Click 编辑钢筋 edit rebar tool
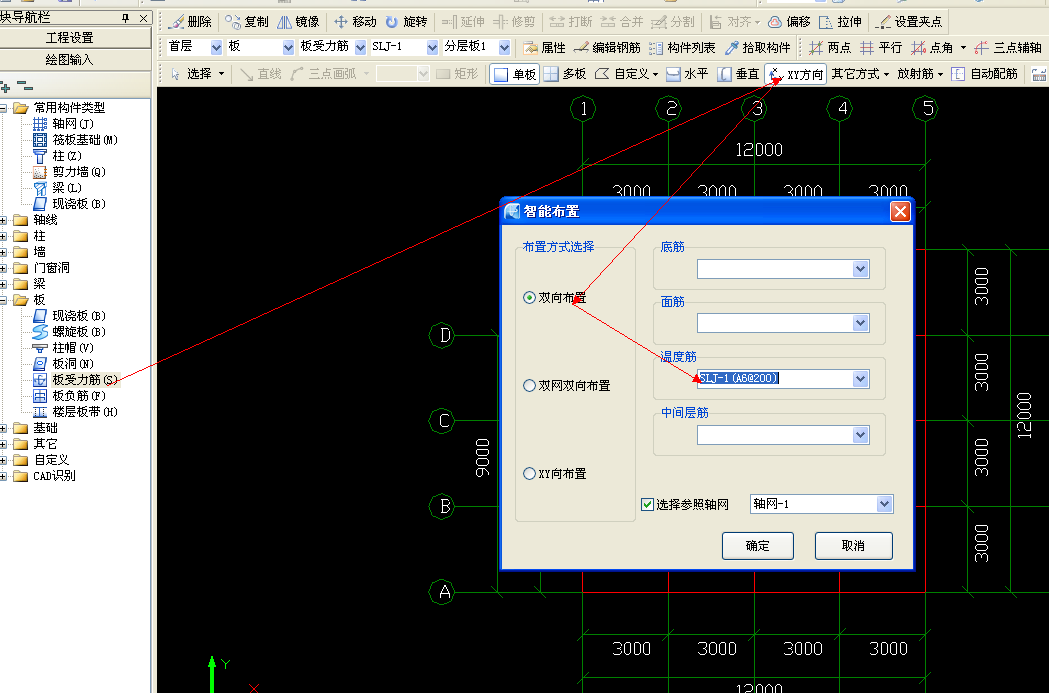Screen dimensions: 1049x693 [x=607, y=47]
